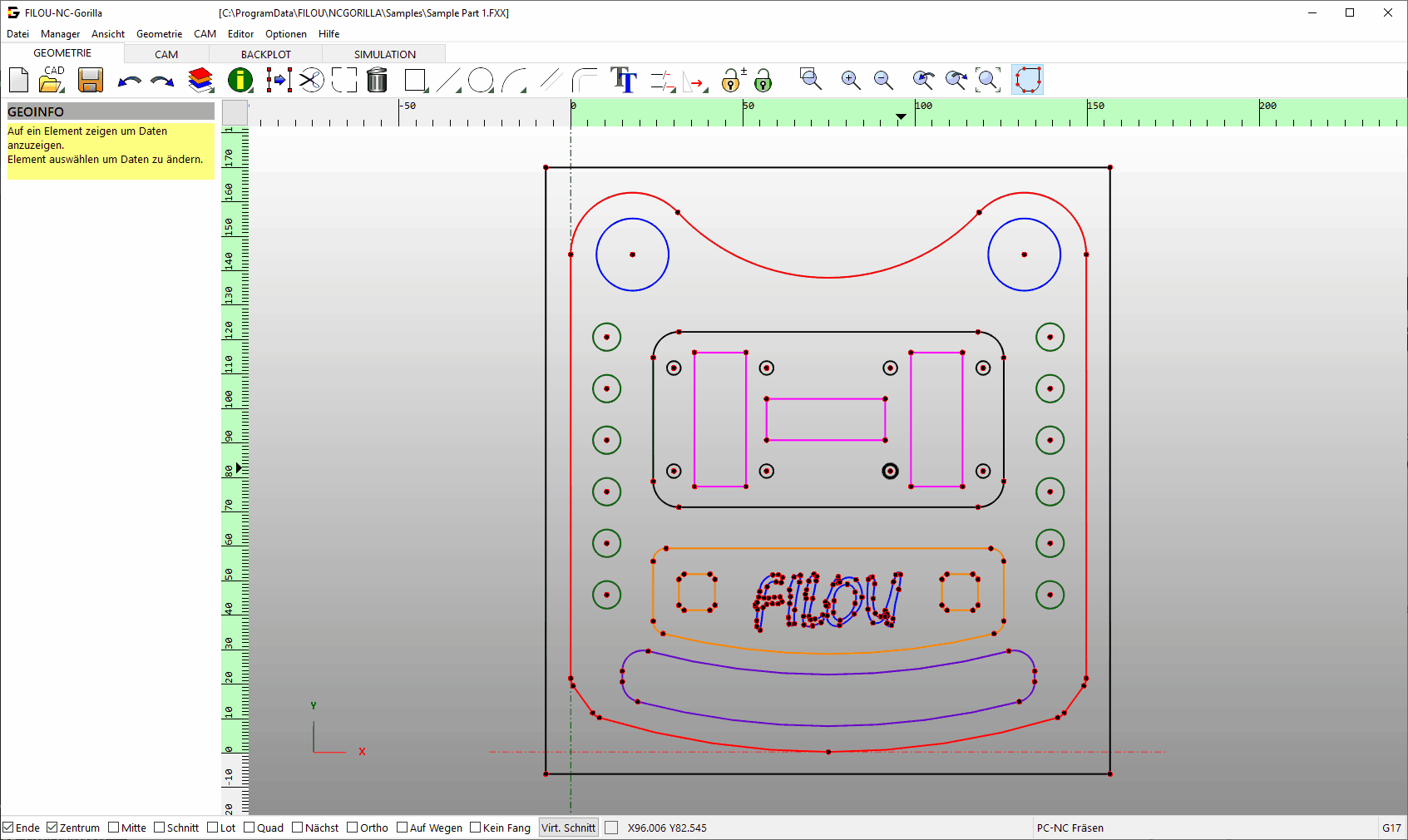The image size is (1408, 840).
Task: Switch to the BACKPLOT tab
Action: [266, 54]
